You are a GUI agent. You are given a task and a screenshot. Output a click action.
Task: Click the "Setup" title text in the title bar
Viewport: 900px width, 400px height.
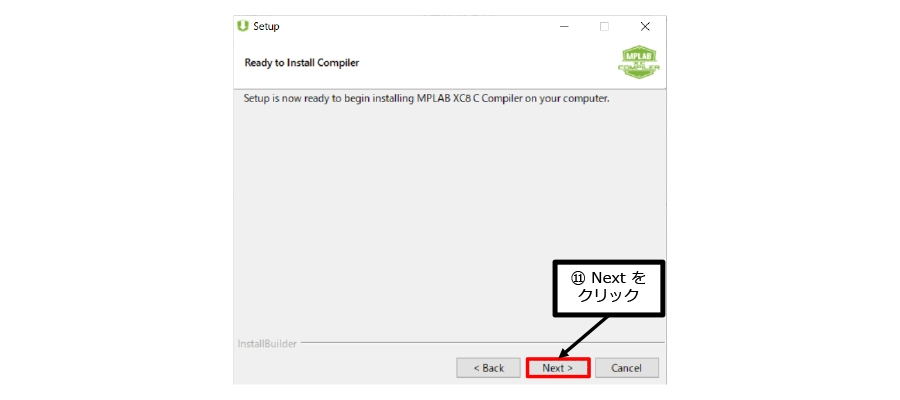pyautogui.click(x=266, y=26)
